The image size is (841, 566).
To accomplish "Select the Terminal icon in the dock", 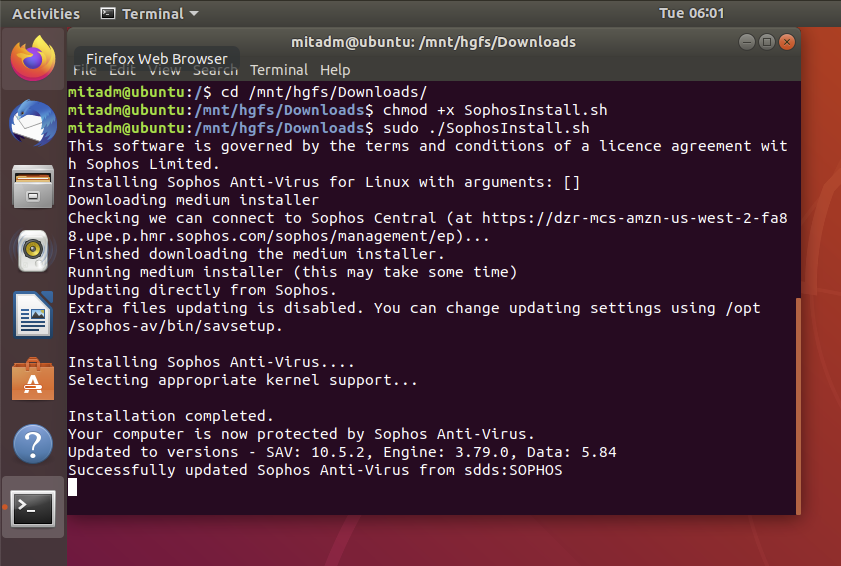I will [x=33, y=508].
